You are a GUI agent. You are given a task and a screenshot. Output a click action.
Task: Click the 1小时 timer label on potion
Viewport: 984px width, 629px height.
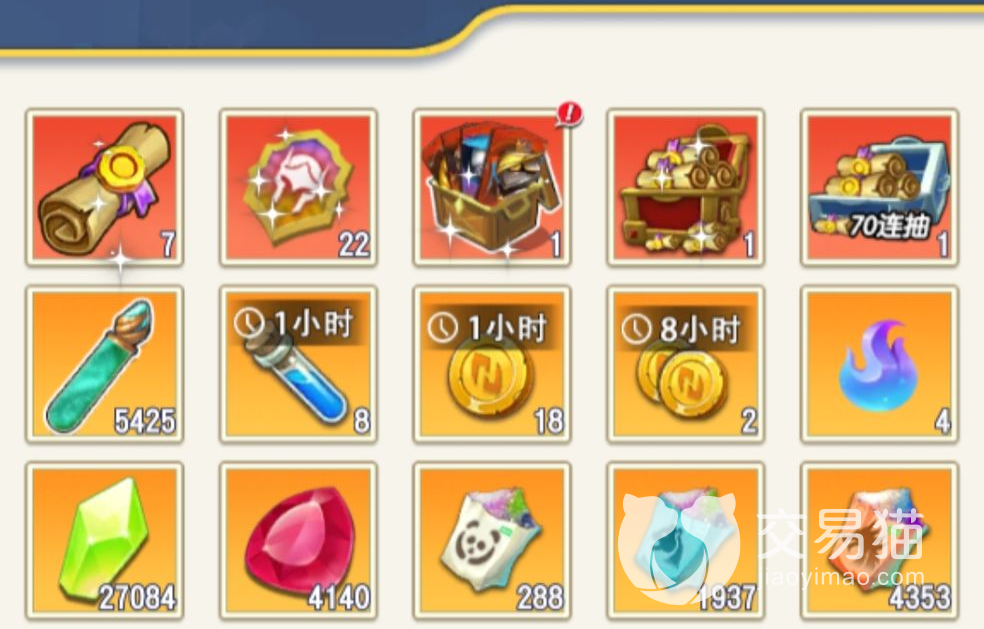pos(294,324)
